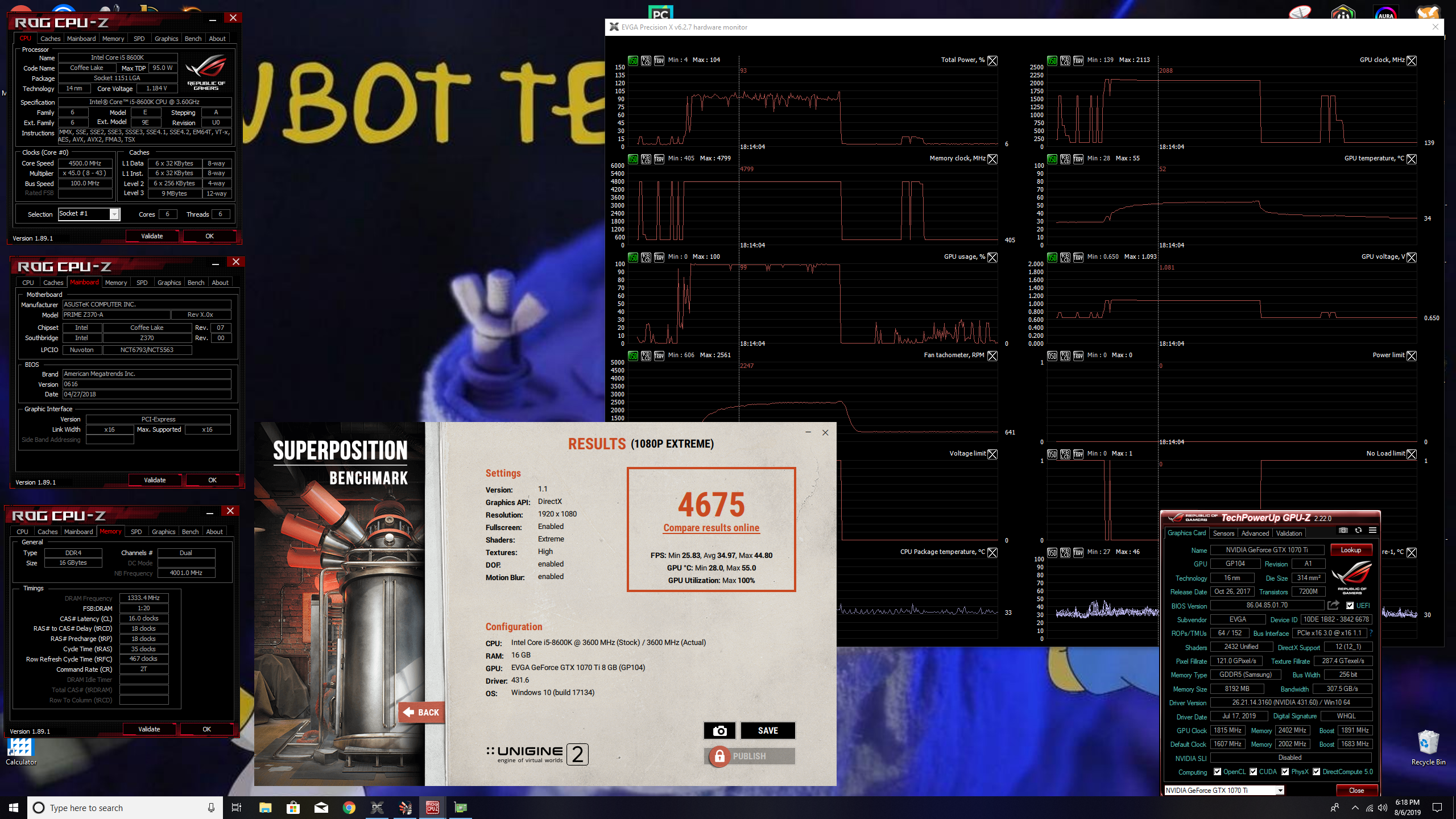1456x819 pixels.
Task: Open the Bench tab in bottom CPU-Z window
Action: point(190,532)
